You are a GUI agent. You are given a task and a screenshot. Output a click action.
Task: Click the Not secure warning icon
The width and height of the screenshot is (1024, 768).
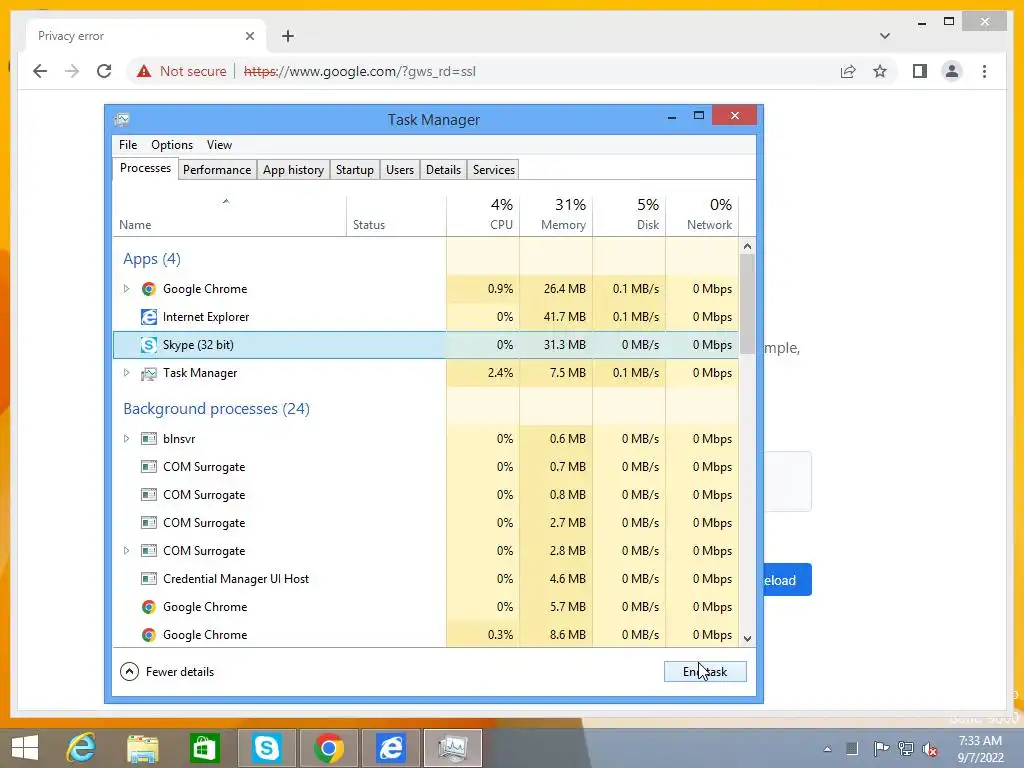[144, 71]
